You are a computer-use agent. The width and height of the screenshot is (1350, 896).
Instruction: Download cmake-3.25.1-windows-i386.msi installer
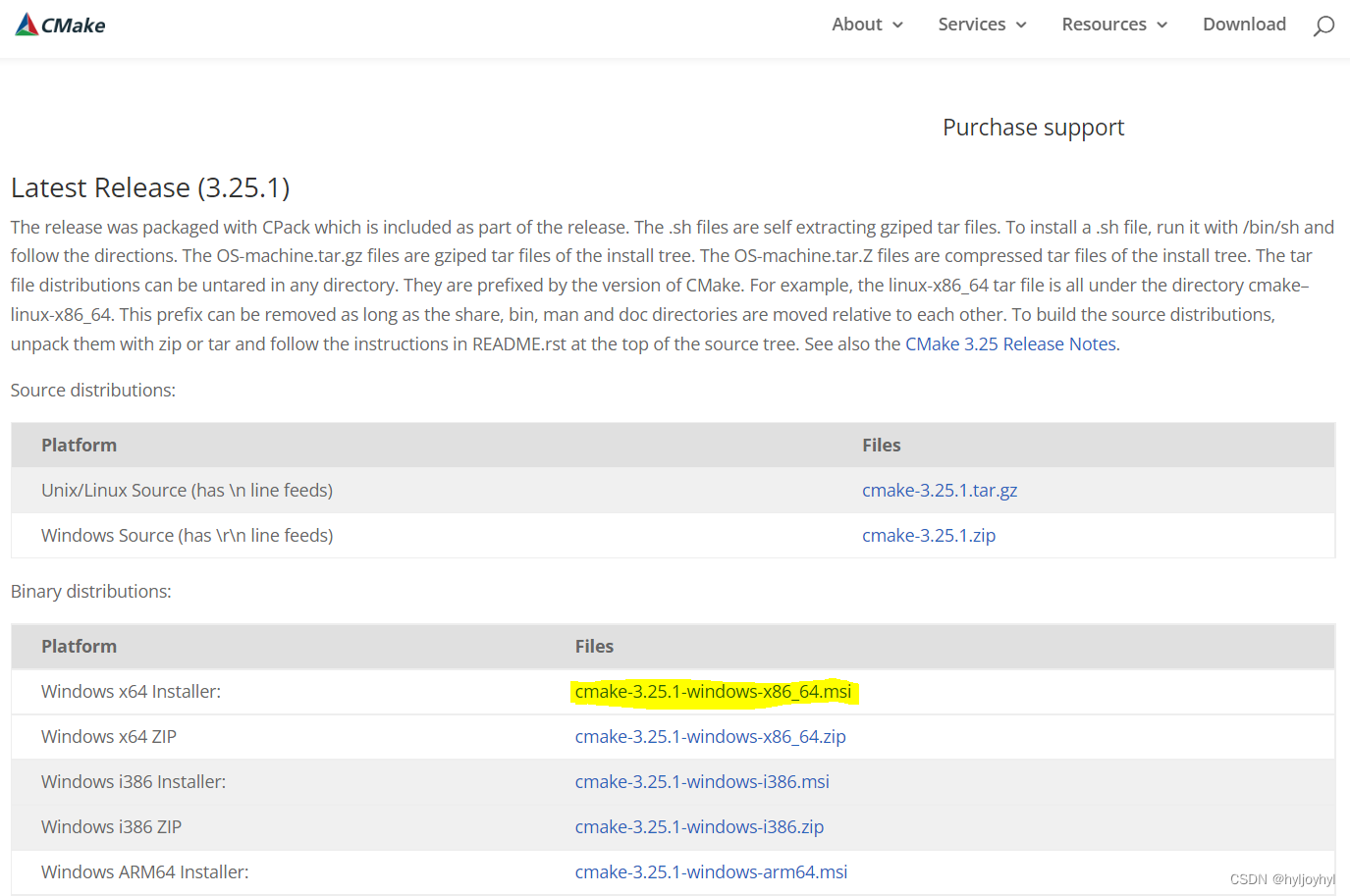coord(702,782)
